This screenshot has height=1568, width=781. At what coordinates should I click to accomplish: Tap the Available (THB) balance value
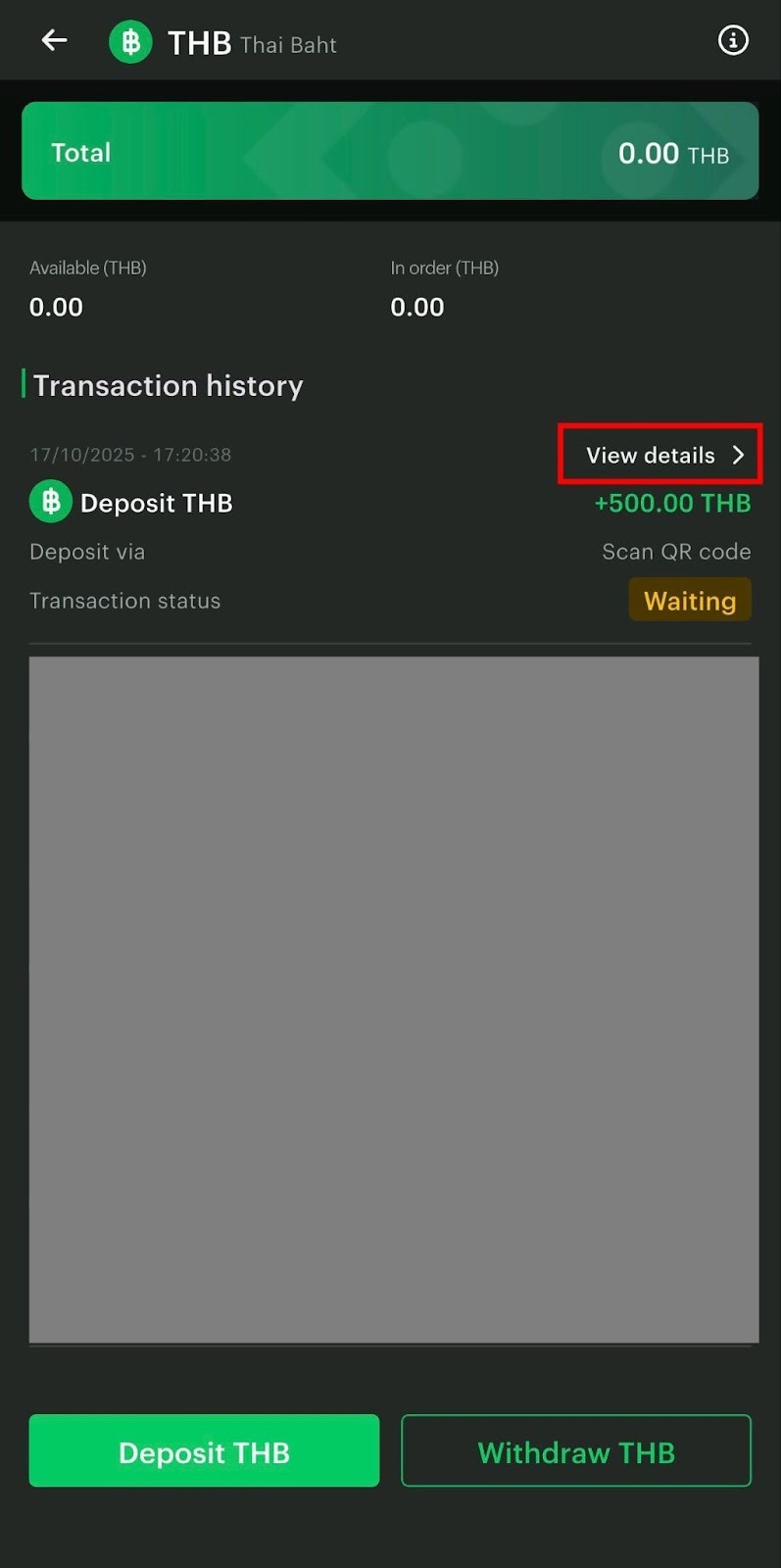pos(56,307)
